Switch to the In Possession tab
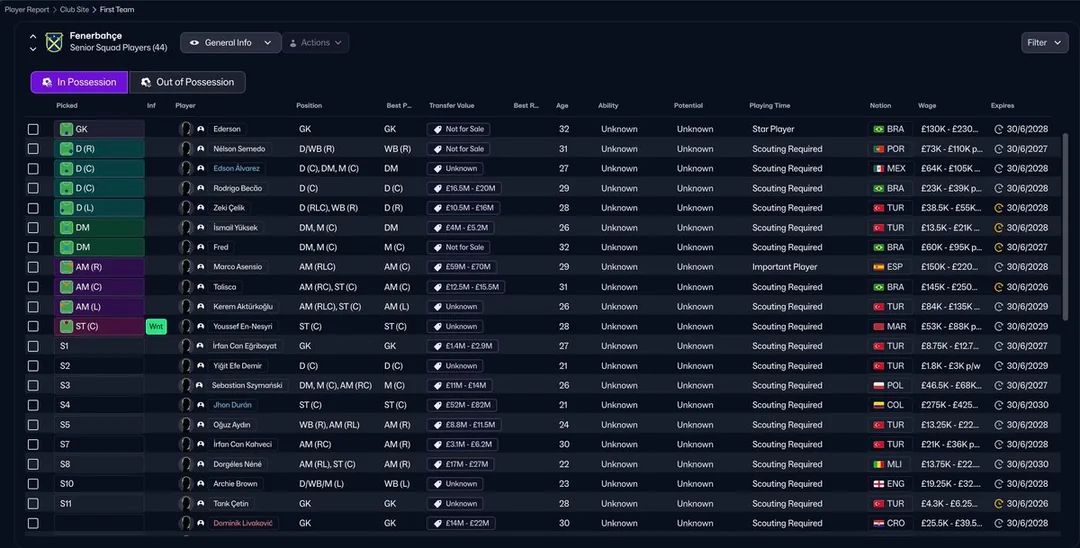The height and width of the screenshot is (548, 1080). [79, 82]
